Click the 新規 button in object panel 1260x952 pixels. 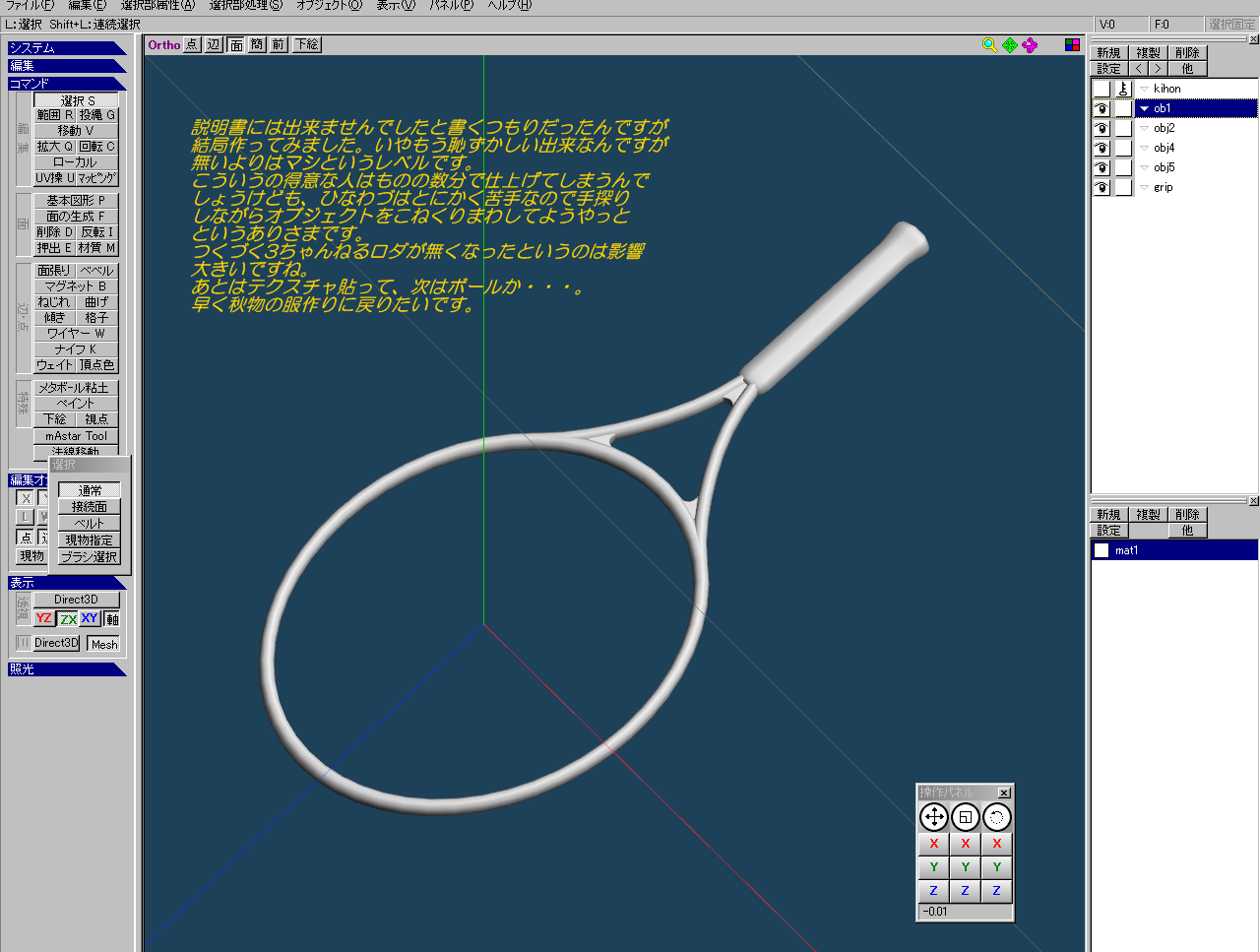click(x=1108, y=52)
